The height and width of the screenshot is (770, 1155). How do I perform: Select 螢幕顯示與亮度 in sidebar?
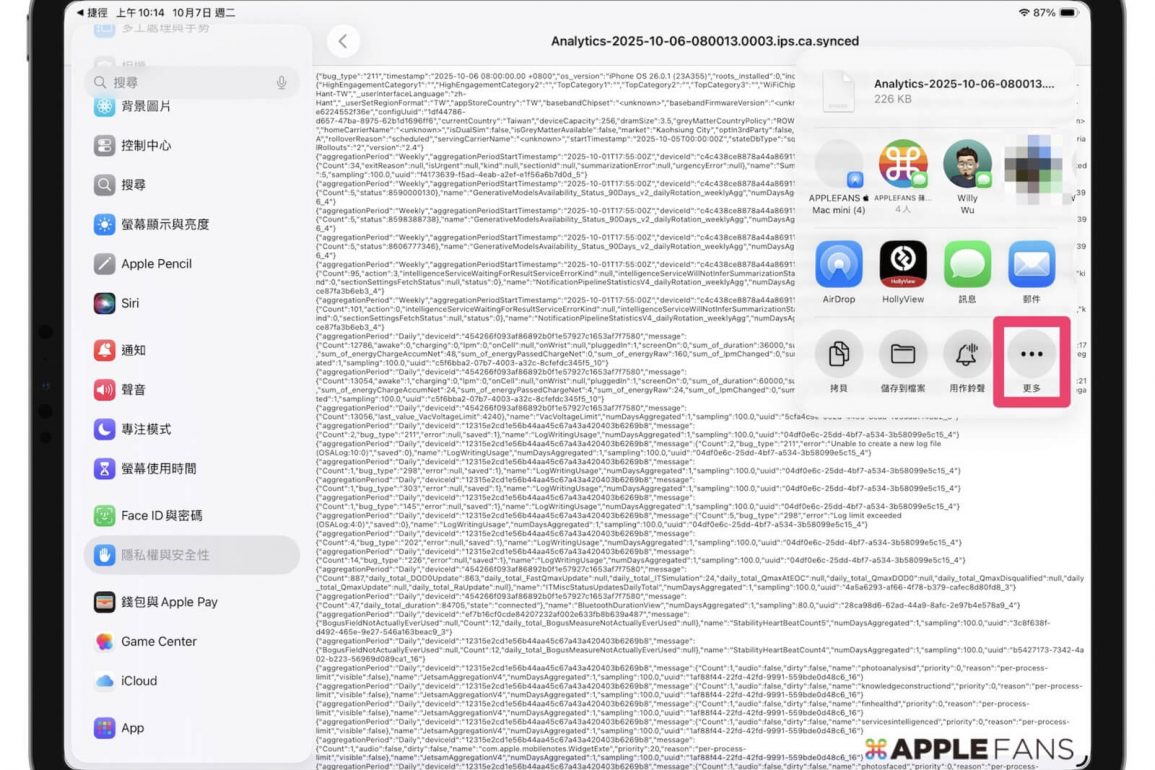pos(165,225)
